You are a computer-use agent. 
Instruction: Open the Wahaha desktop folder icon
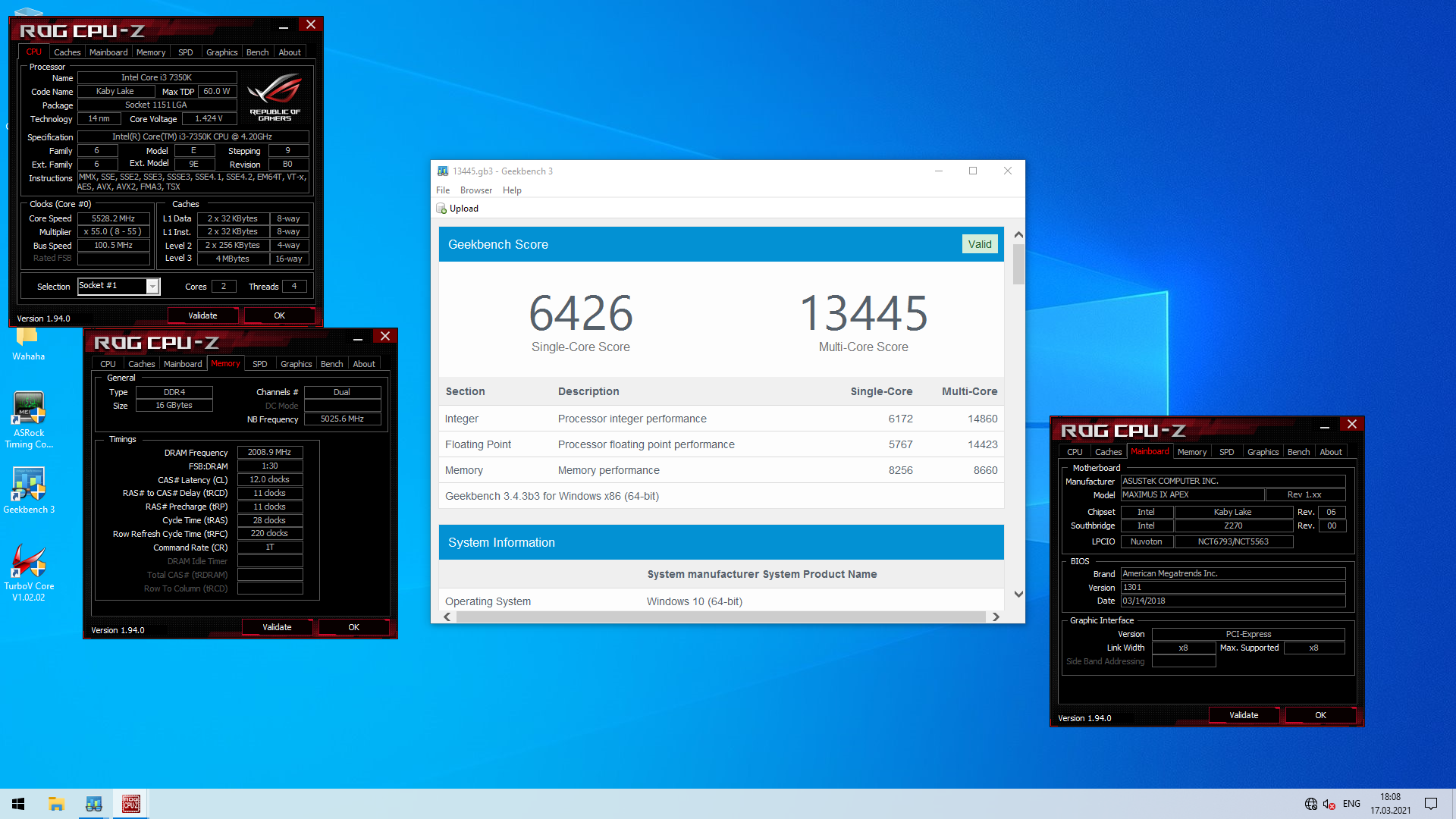pyautogui.click(x=28, y=343)
